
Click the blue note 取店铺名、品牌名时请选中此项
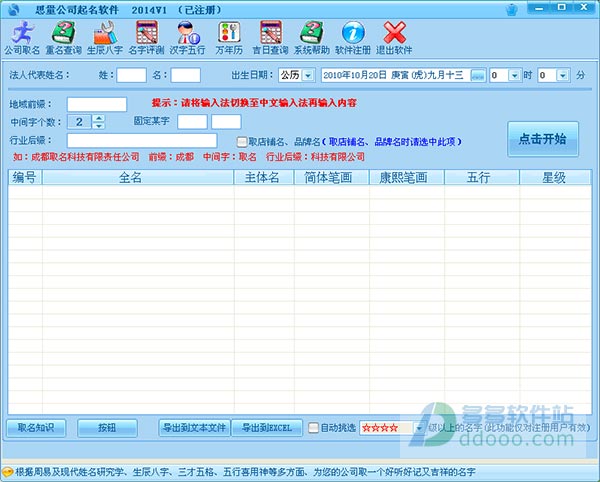[392, 142]
